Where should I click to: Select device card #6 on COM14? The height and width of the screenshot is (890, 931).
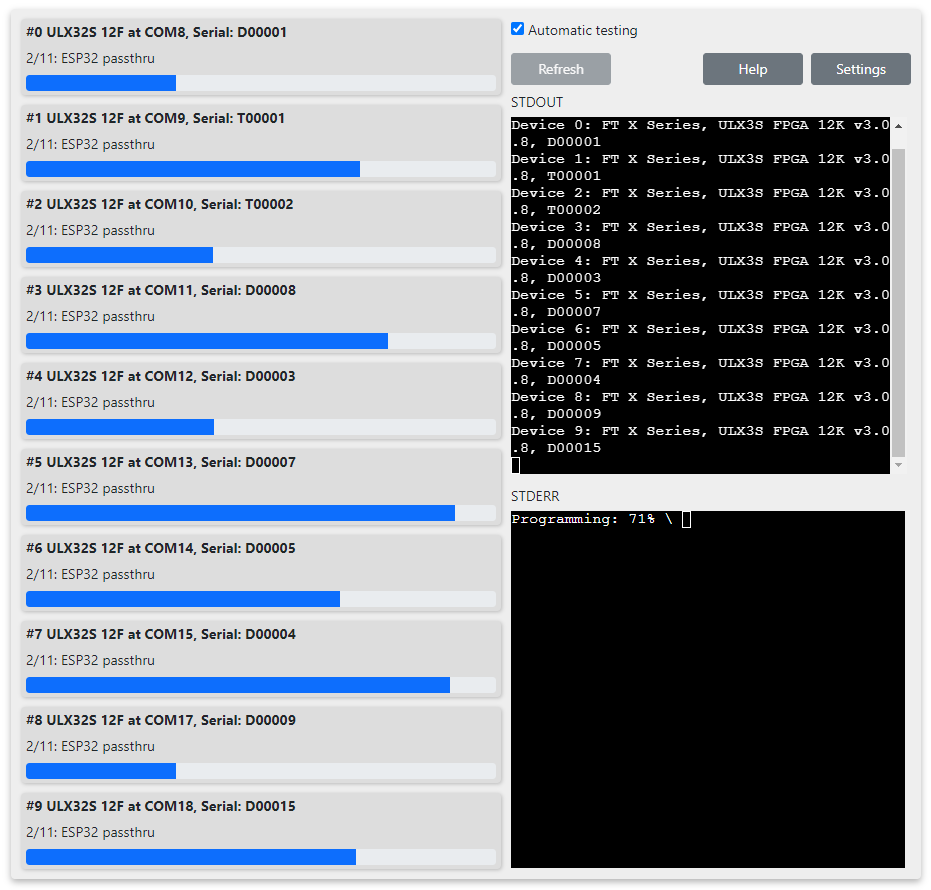point(260,561)
